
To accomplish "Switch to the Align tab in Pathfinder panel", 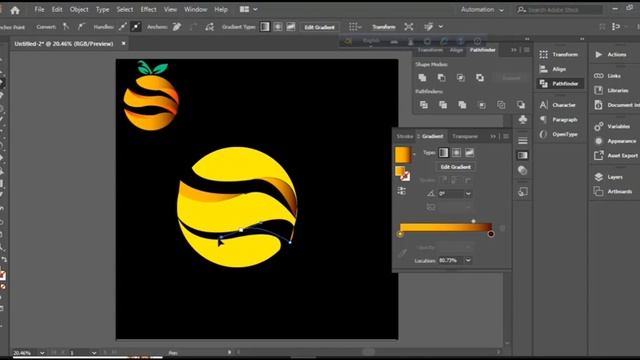I will pos(456,50).
